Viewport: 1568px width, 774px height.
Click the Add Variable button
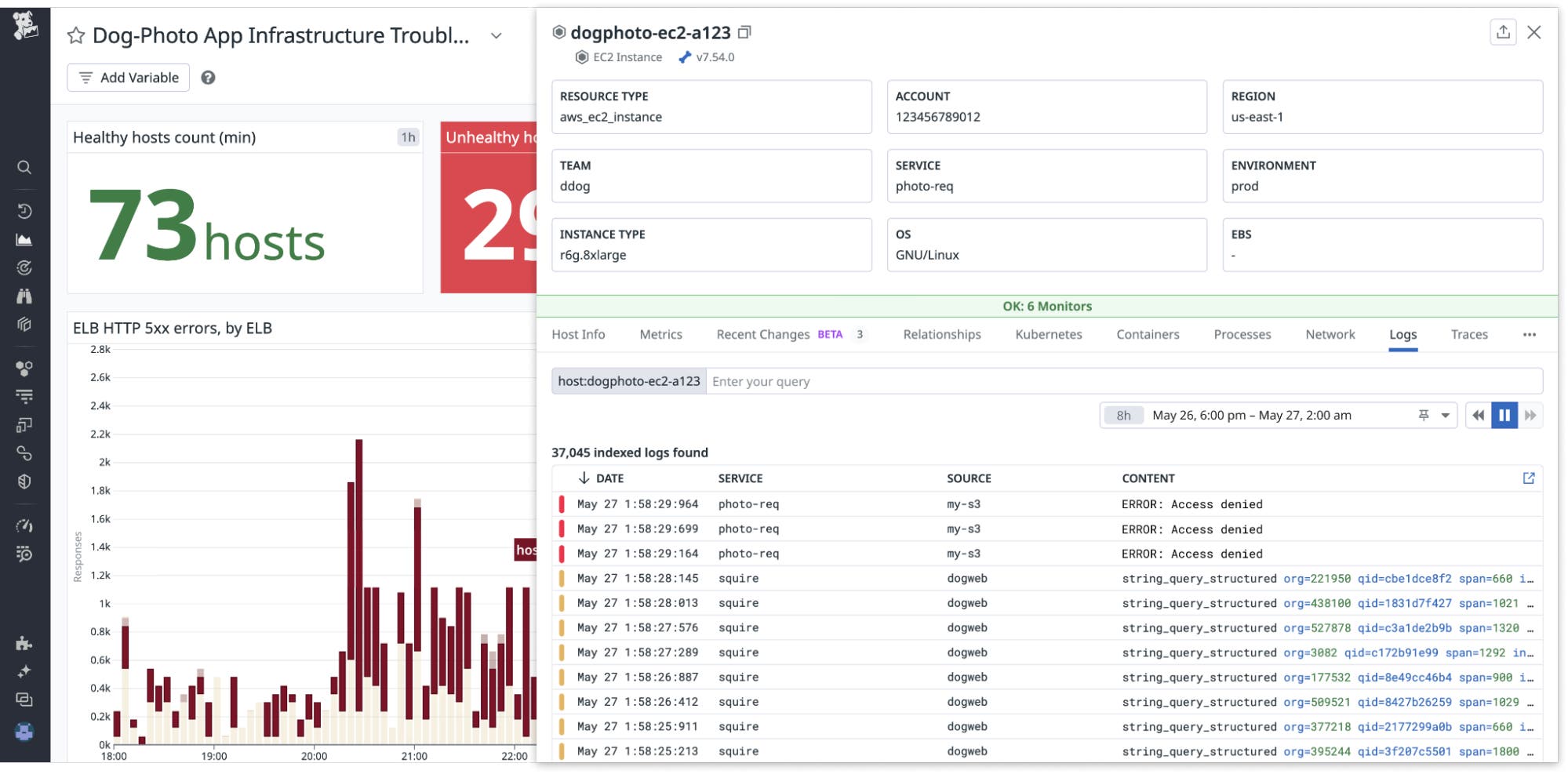click(129, 78)
